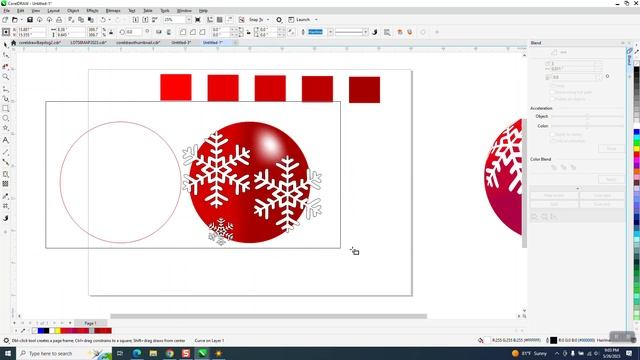Click the Full-screen preview icon
The height and width of the screenshot is (360, 640).
[198, 20]
